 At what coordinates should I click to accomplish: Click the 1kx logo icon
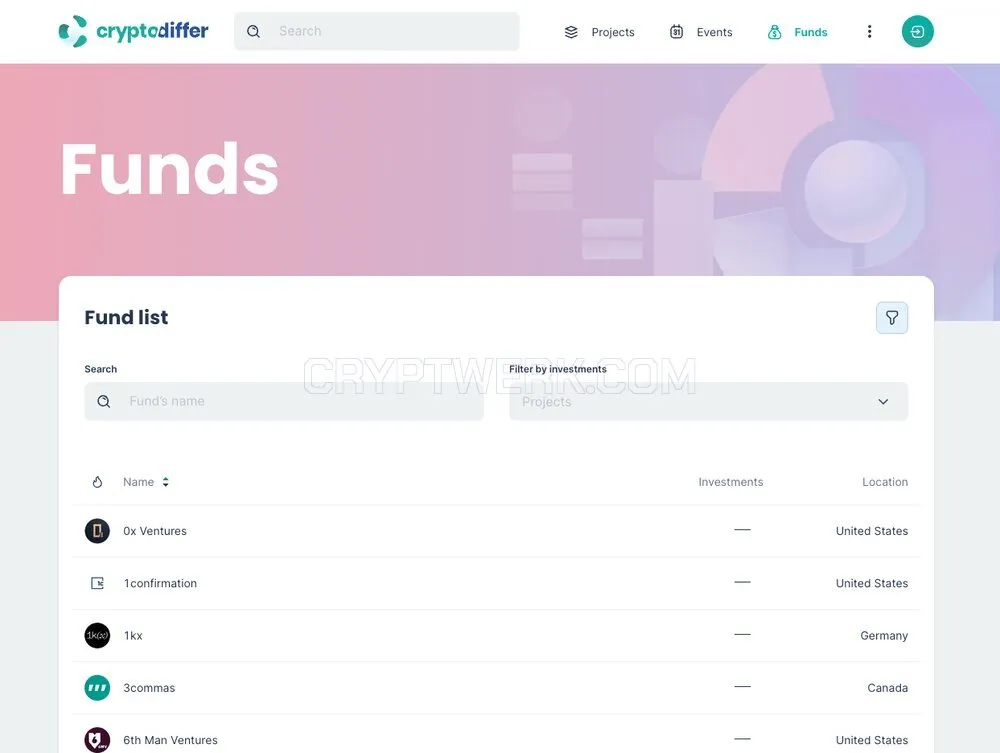tap(97, 635)
